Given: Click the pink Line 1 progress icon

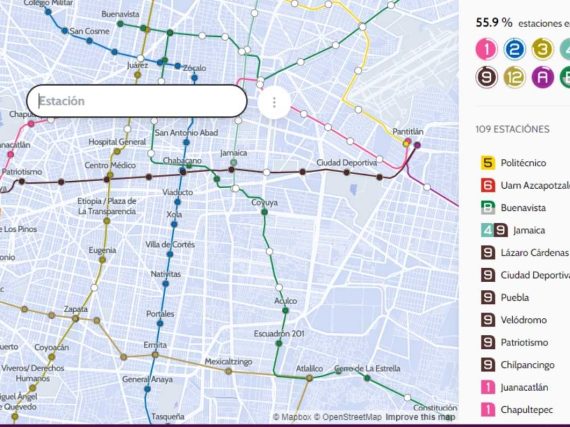Looking at the screenshot, I should [486, 49].
